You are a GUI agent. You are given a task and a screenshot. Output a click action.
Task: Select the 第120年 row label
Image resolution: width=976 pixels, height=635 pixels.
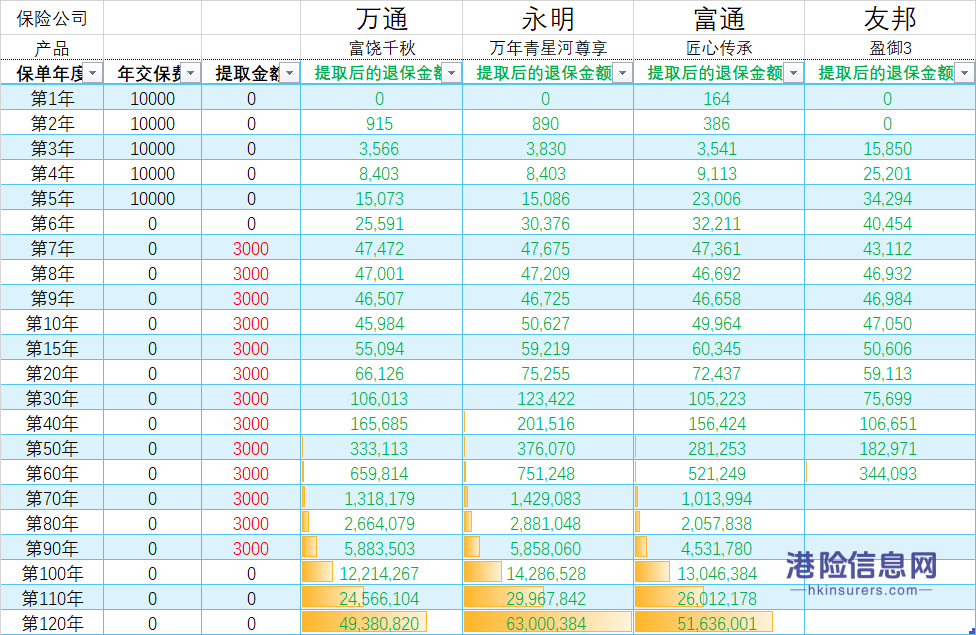pyautogui.click(x=52, y=623)
